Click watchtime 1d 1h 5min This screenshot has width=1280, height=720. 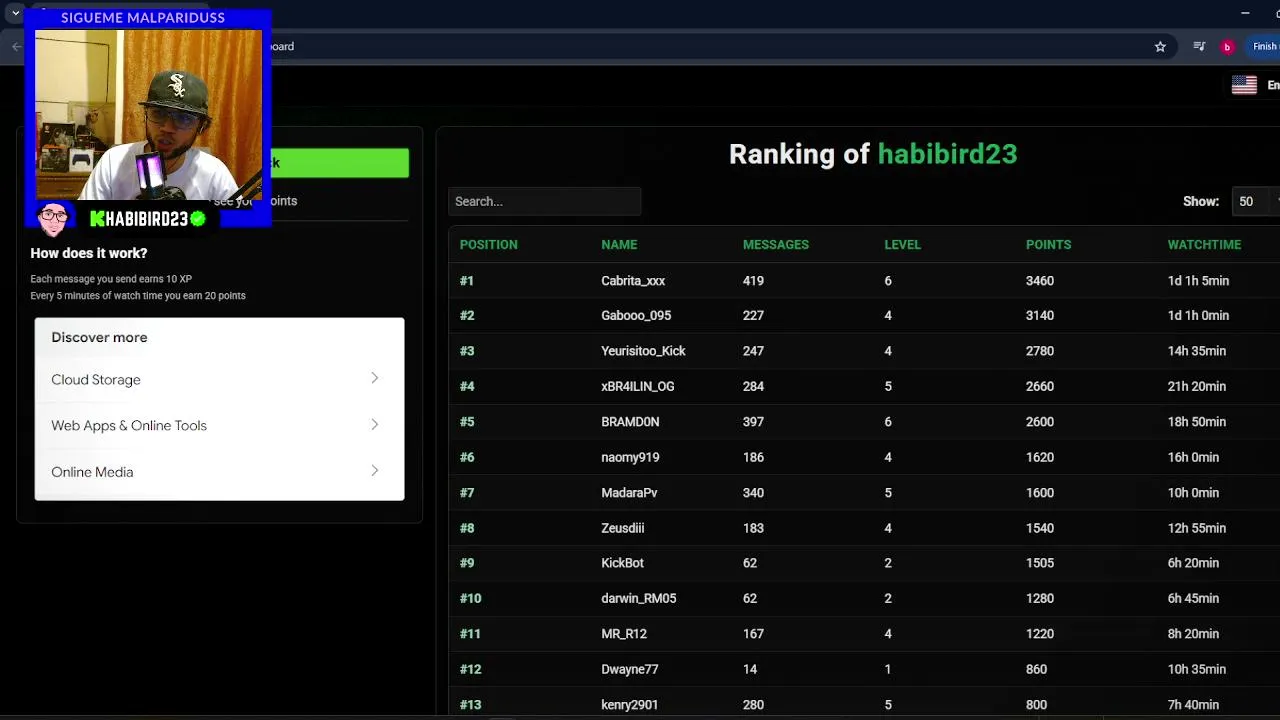pyautogui.click(x=1198, y=281)
